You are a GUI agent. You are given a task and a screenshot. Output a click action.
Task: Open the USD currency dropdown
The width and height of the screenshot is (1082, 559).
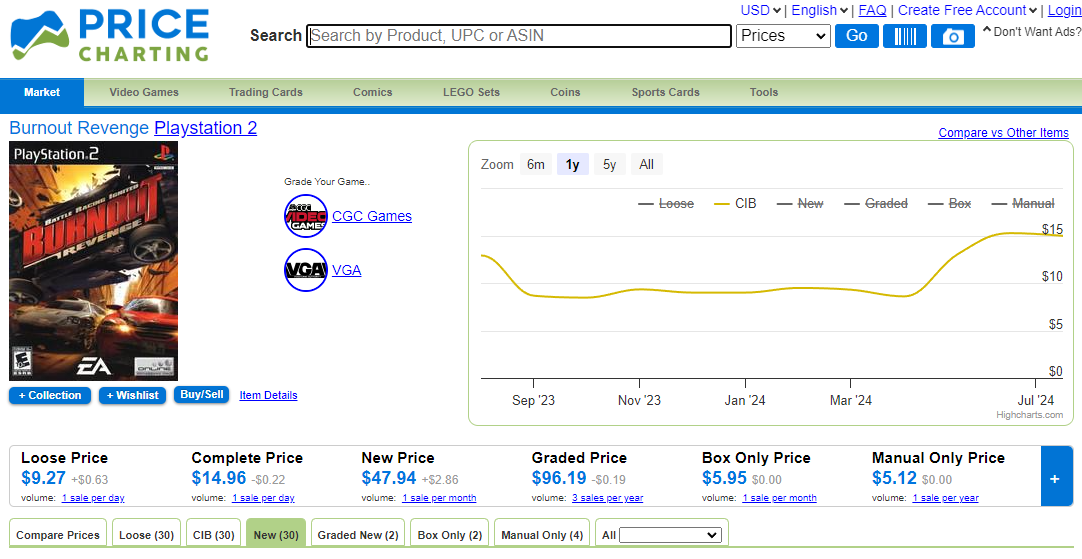760,10
